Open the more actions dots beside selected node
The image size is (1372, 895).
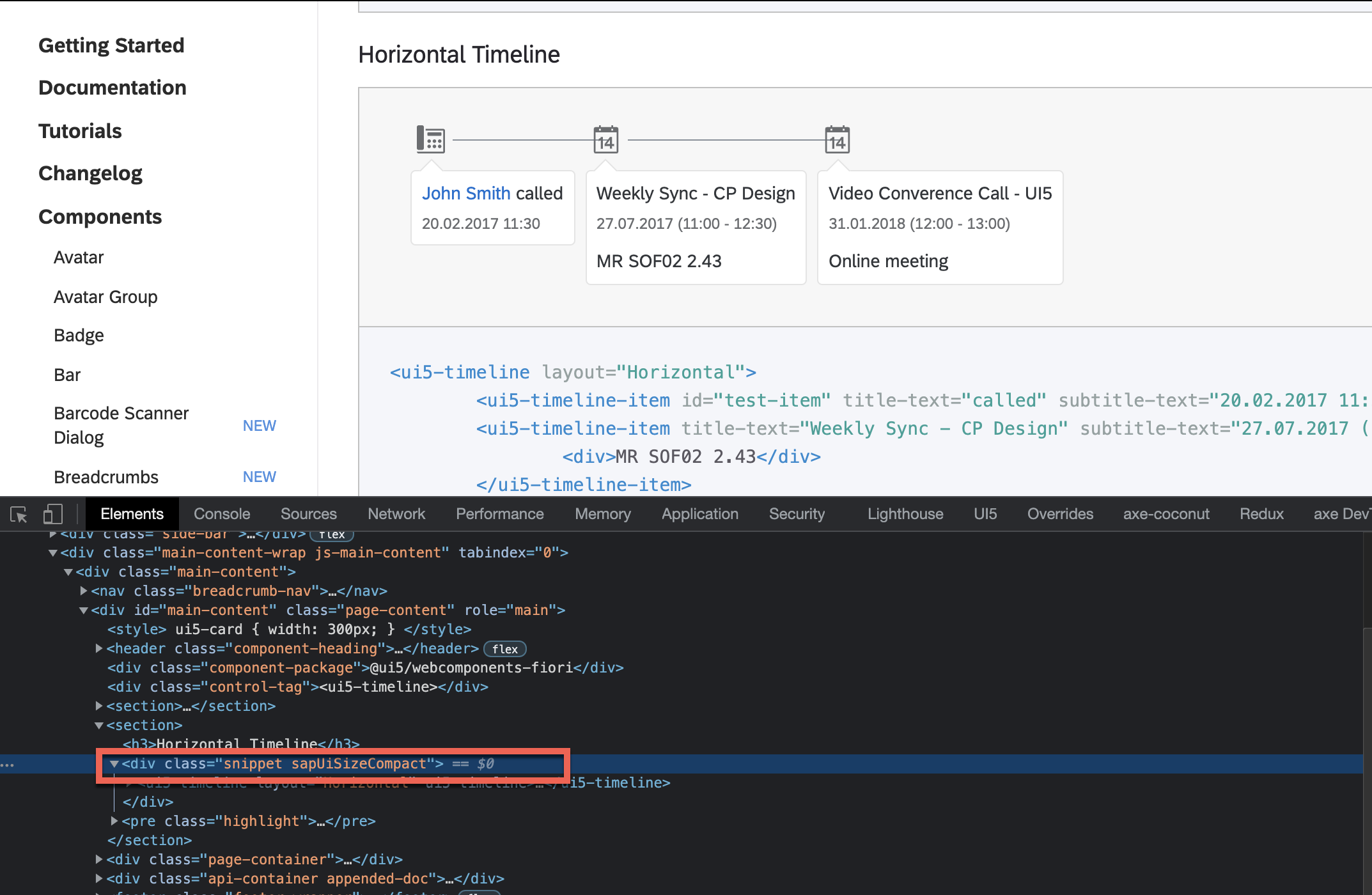click(x=8, y=764)
